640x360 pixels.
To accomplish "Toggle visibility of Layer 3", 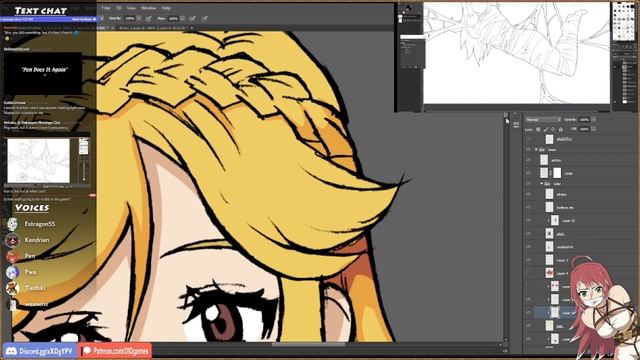I will click(x=529, y=260).
